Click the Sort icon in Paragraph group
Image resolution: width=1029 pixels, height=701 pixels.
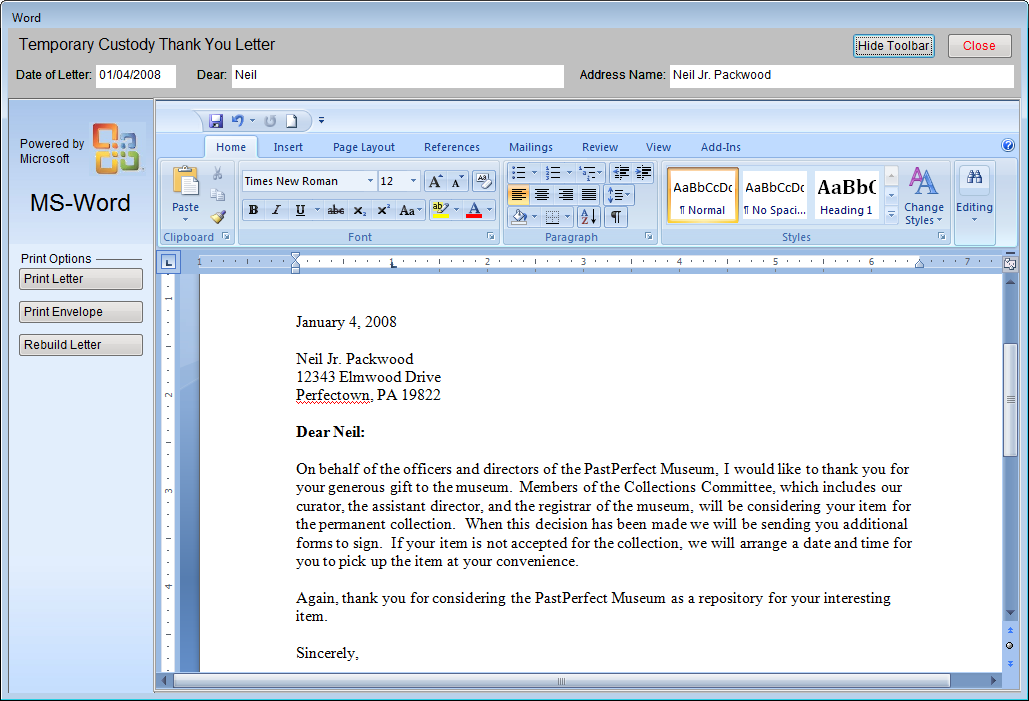point(588,217)
